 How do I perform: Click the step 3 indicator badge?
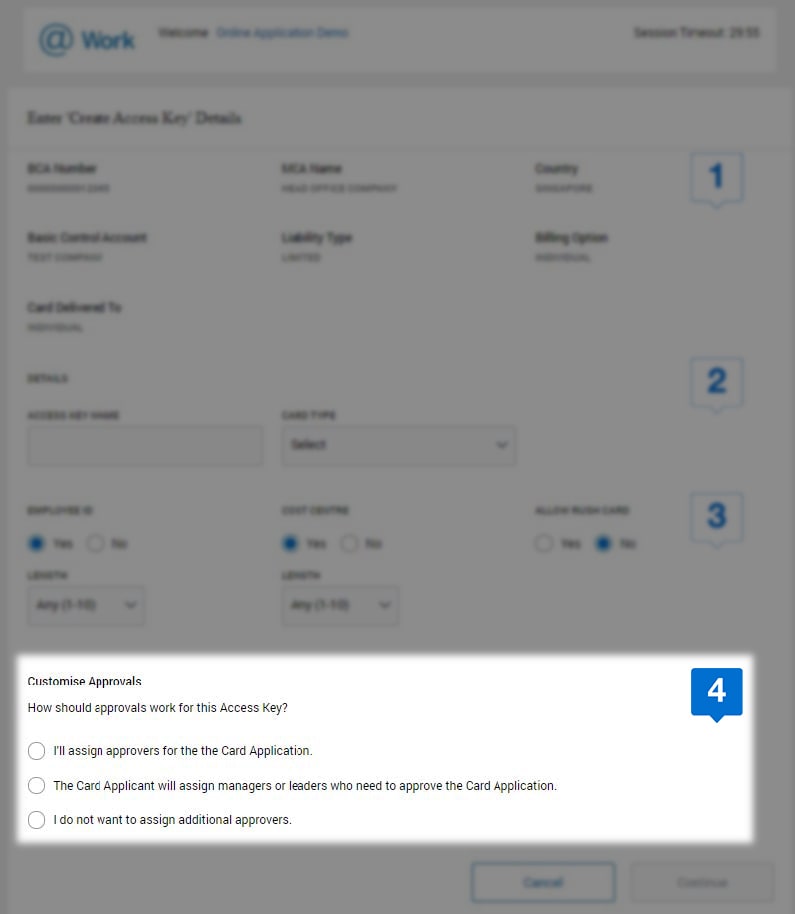click(716, 515)
